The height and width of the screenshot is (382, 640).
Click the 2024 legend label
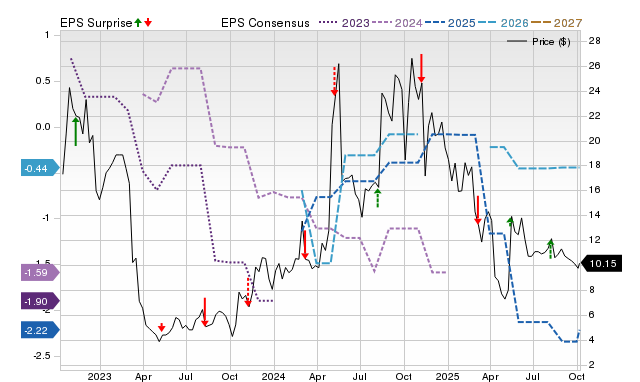coord(409,23)
